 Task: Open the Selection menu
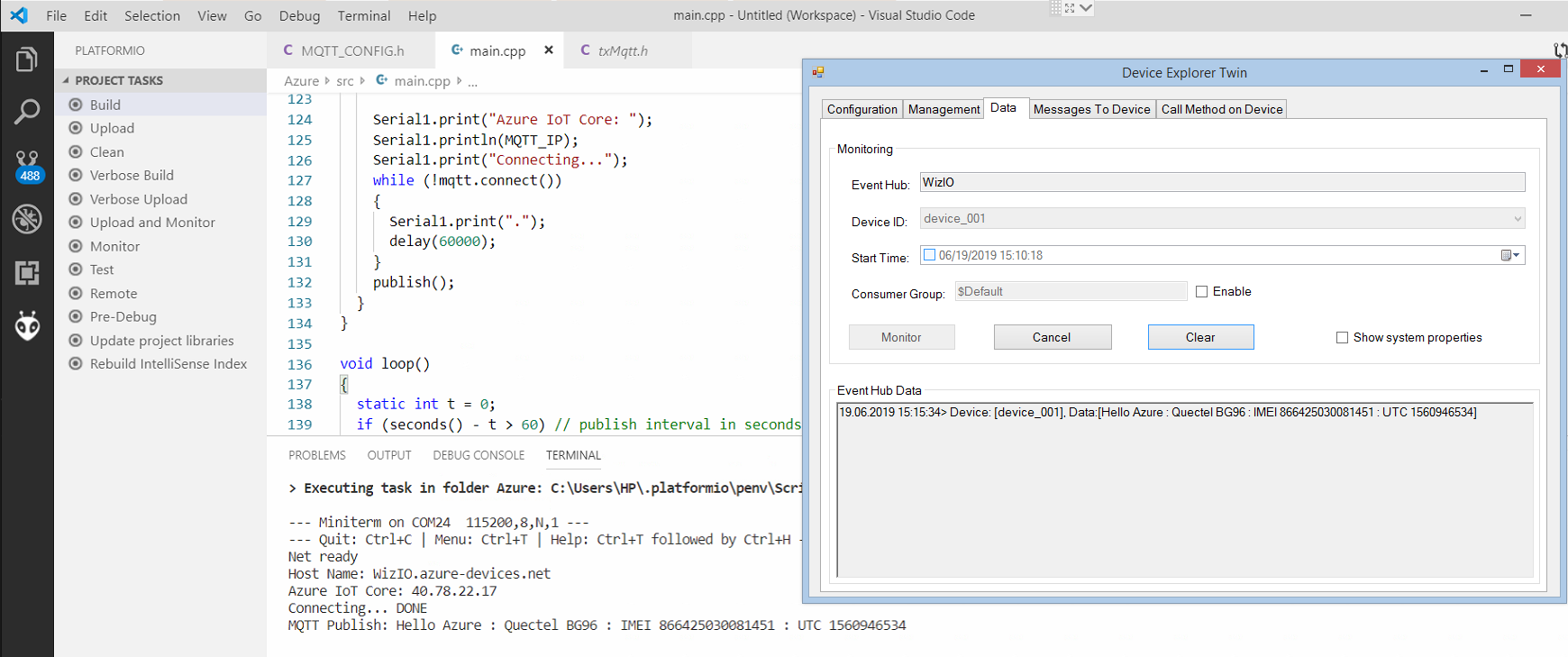(x=152, y=15)
